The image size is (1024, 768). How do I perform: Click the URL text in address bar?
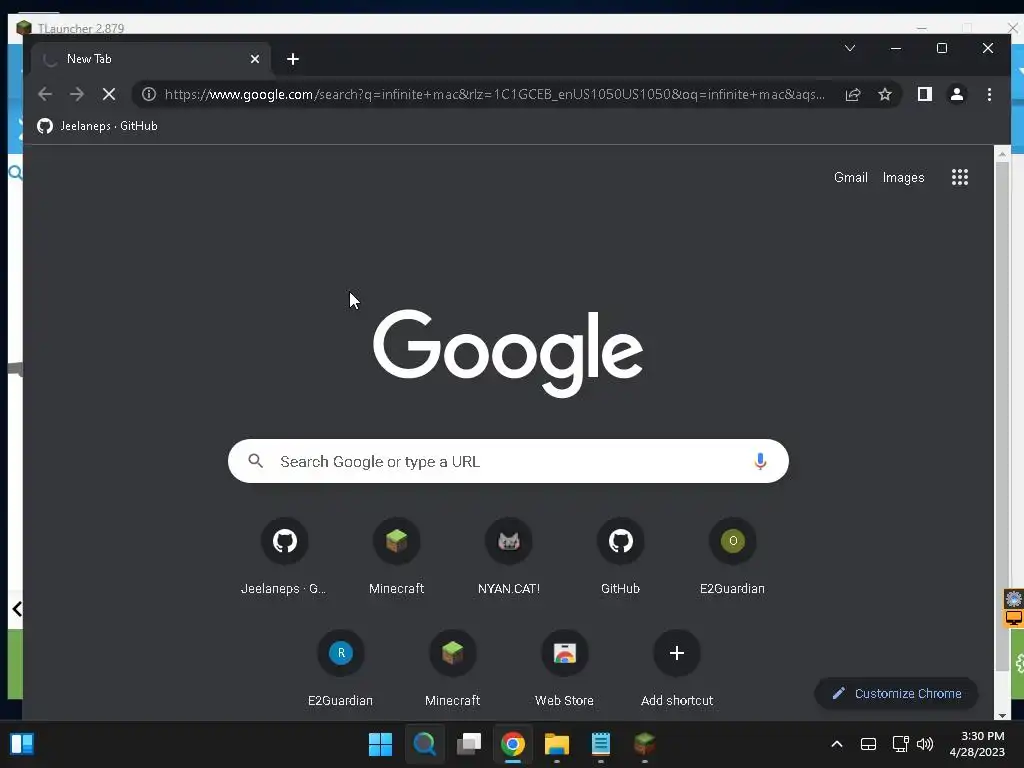pos(494,95)
